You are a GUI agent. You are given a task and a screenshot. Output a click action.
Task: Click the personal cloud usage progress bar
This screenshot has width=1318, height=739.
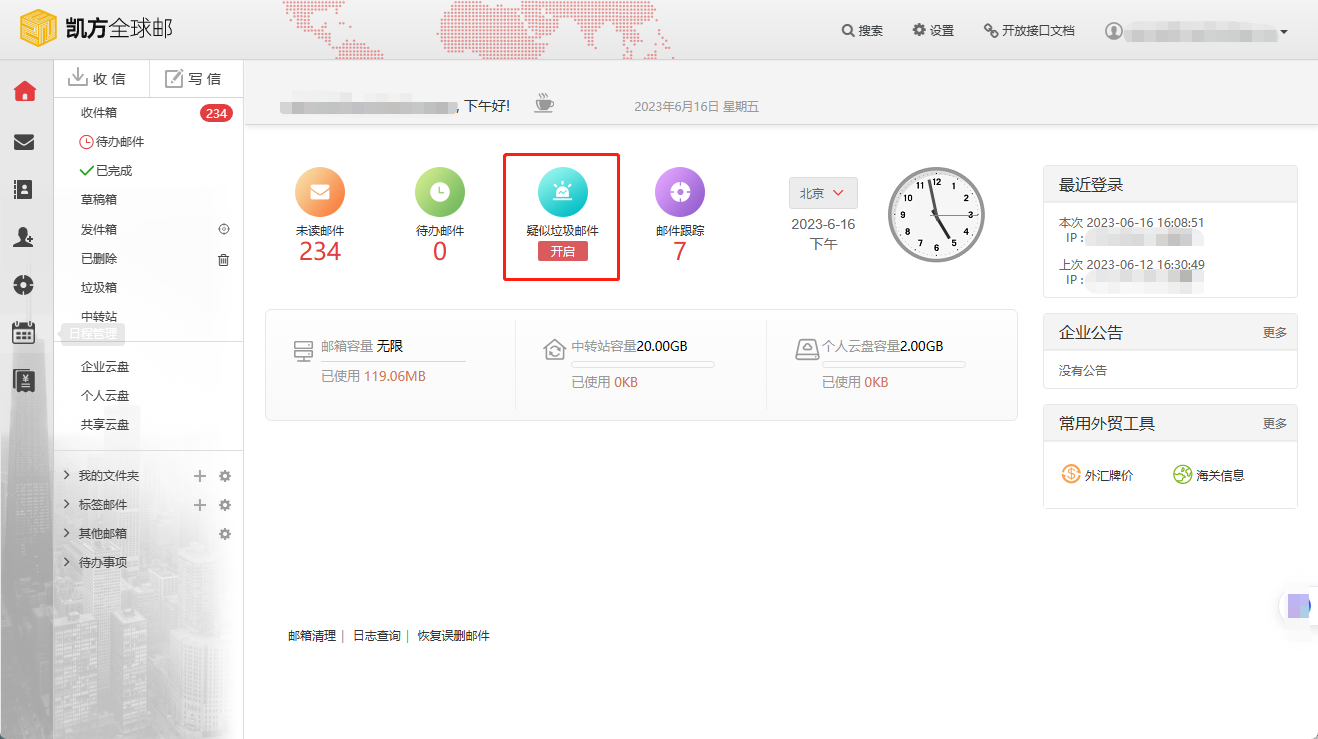click(x=894, y=364)
